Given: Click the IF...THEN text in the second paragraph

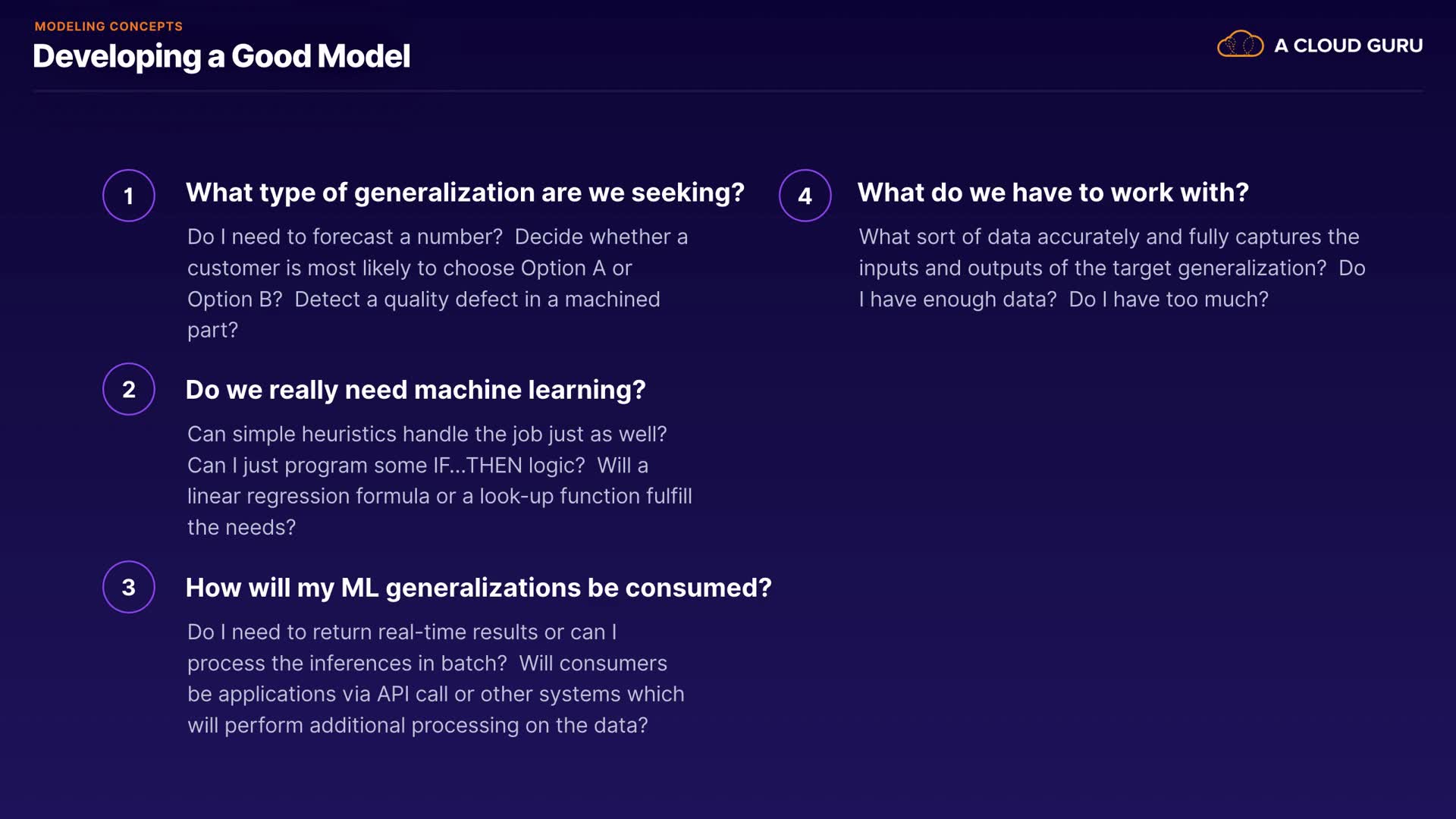Looking at the screenshot, I should click(477, 466).
